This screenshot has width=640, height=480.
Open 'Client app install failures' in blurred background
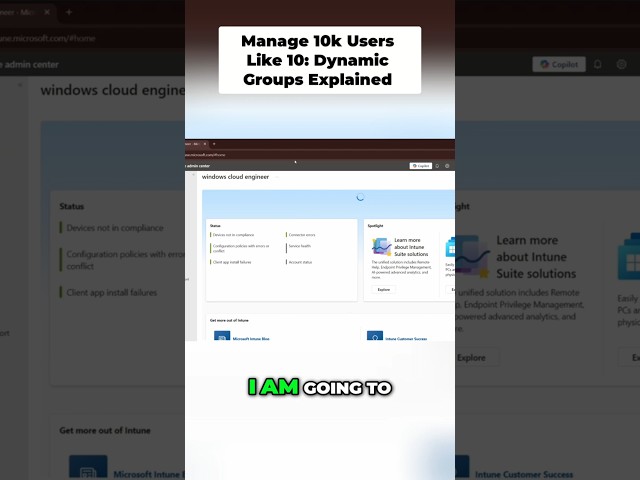pos(111,292)
